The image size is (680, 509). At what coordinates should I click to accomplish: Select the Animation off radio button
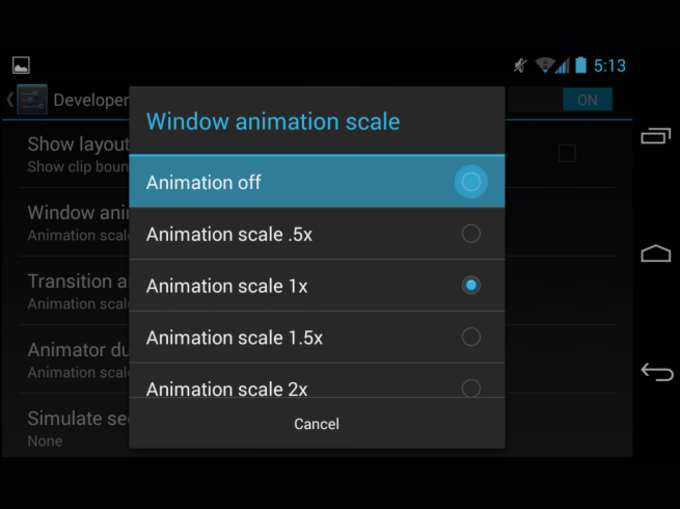point(471,182)
